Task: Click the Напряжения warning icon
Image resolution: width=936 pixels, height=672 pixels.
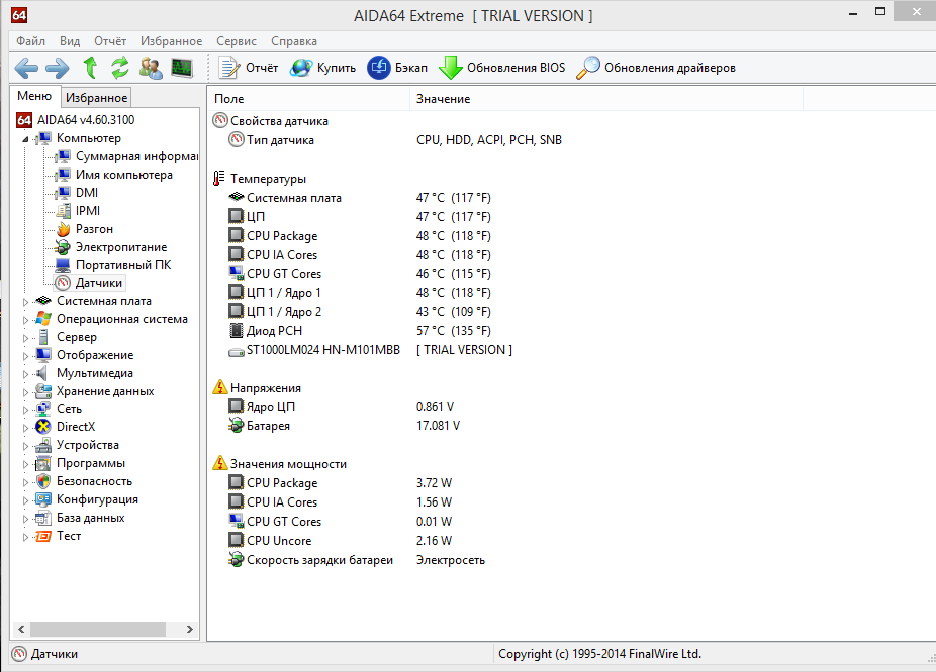Action: 220,387
